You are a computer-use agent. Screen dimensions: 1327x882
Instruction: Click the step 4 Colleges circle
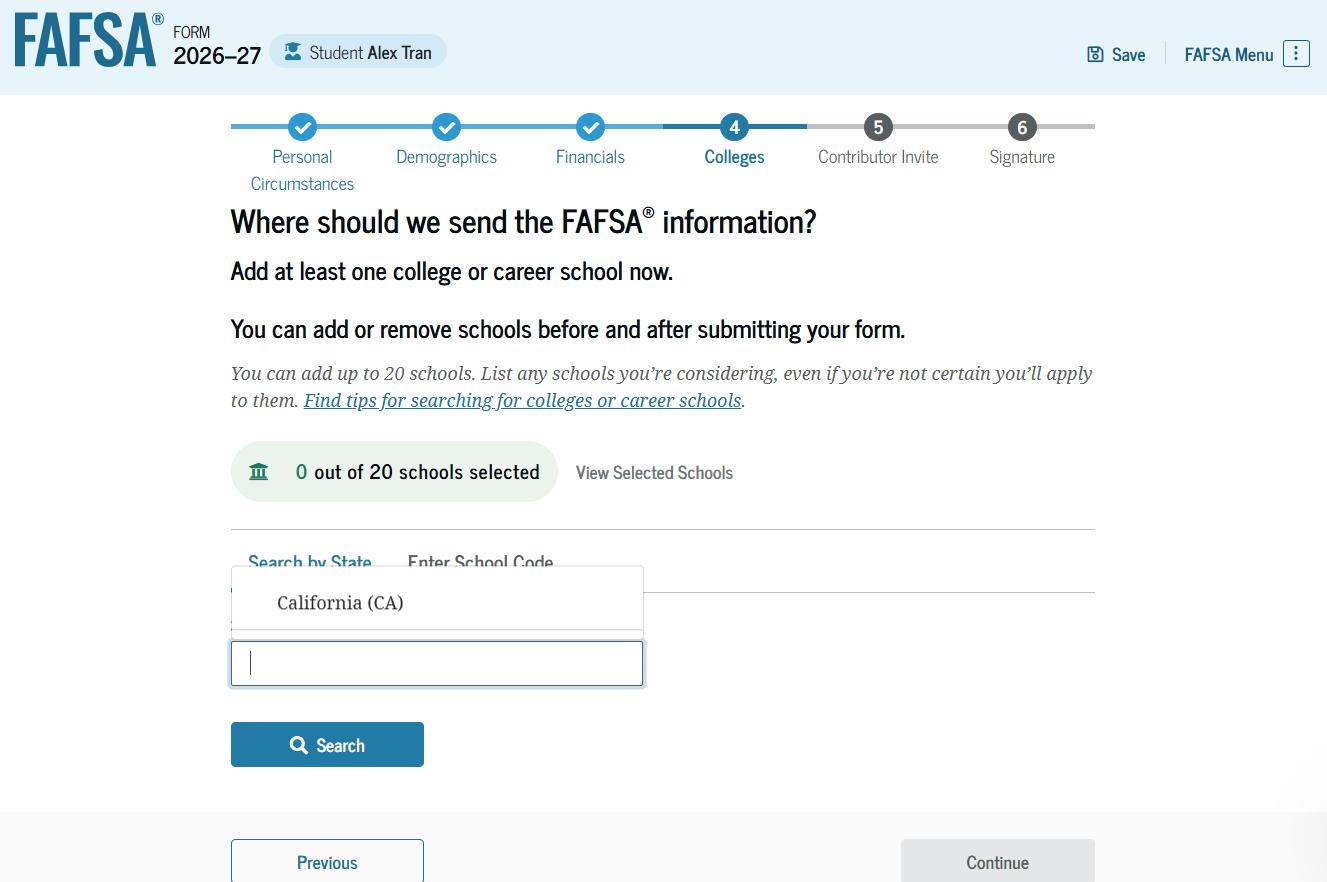pyautogui.click(x=734, y=127)
